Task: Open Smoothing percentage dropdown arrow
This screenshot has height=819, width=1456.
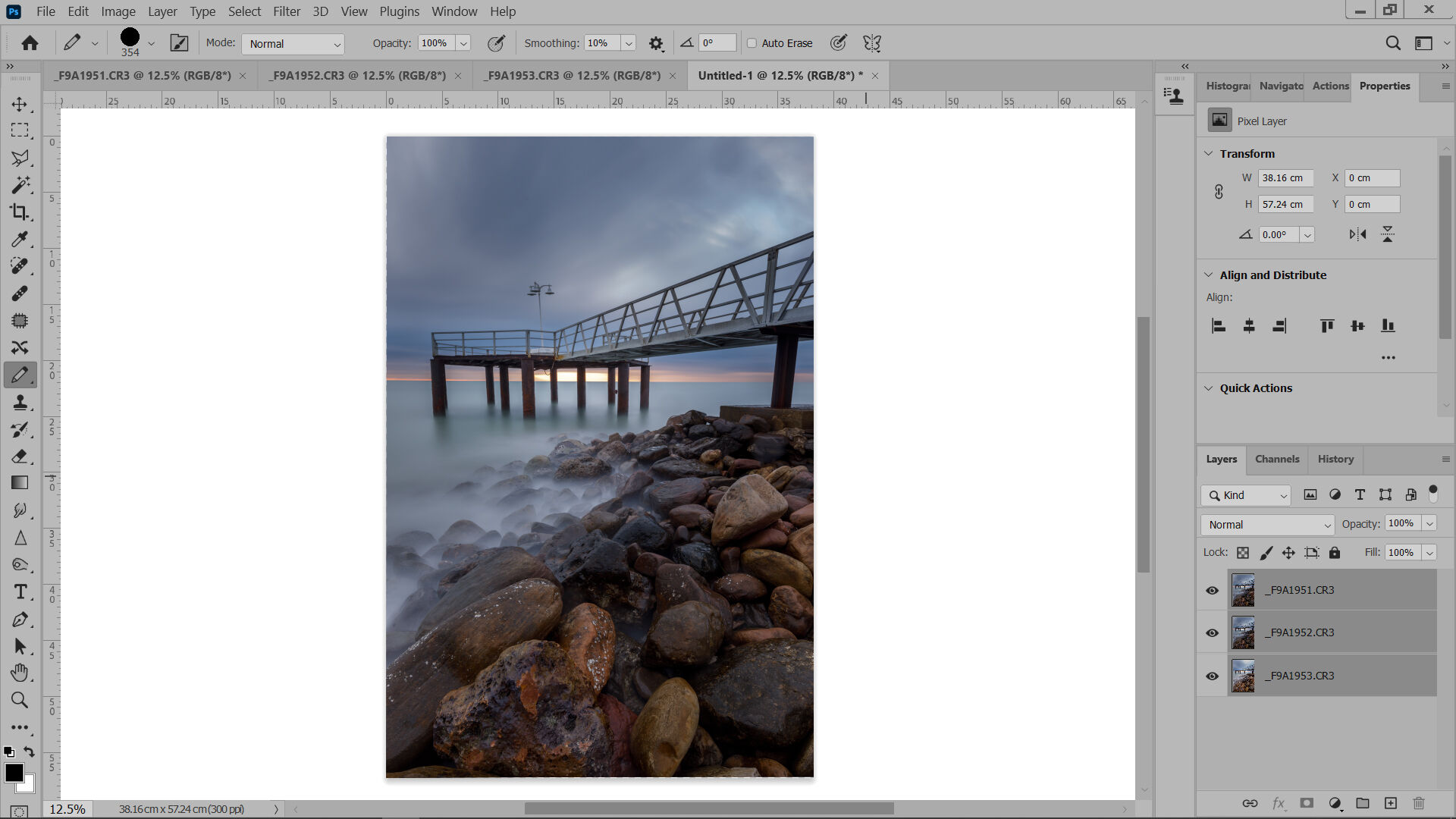Action: click(629, 43)
